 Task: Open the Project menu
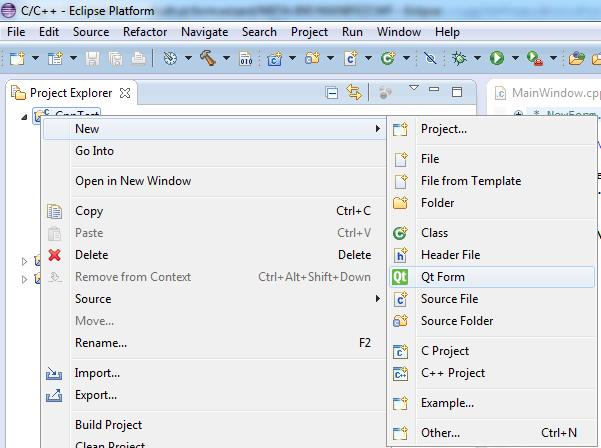309,32
